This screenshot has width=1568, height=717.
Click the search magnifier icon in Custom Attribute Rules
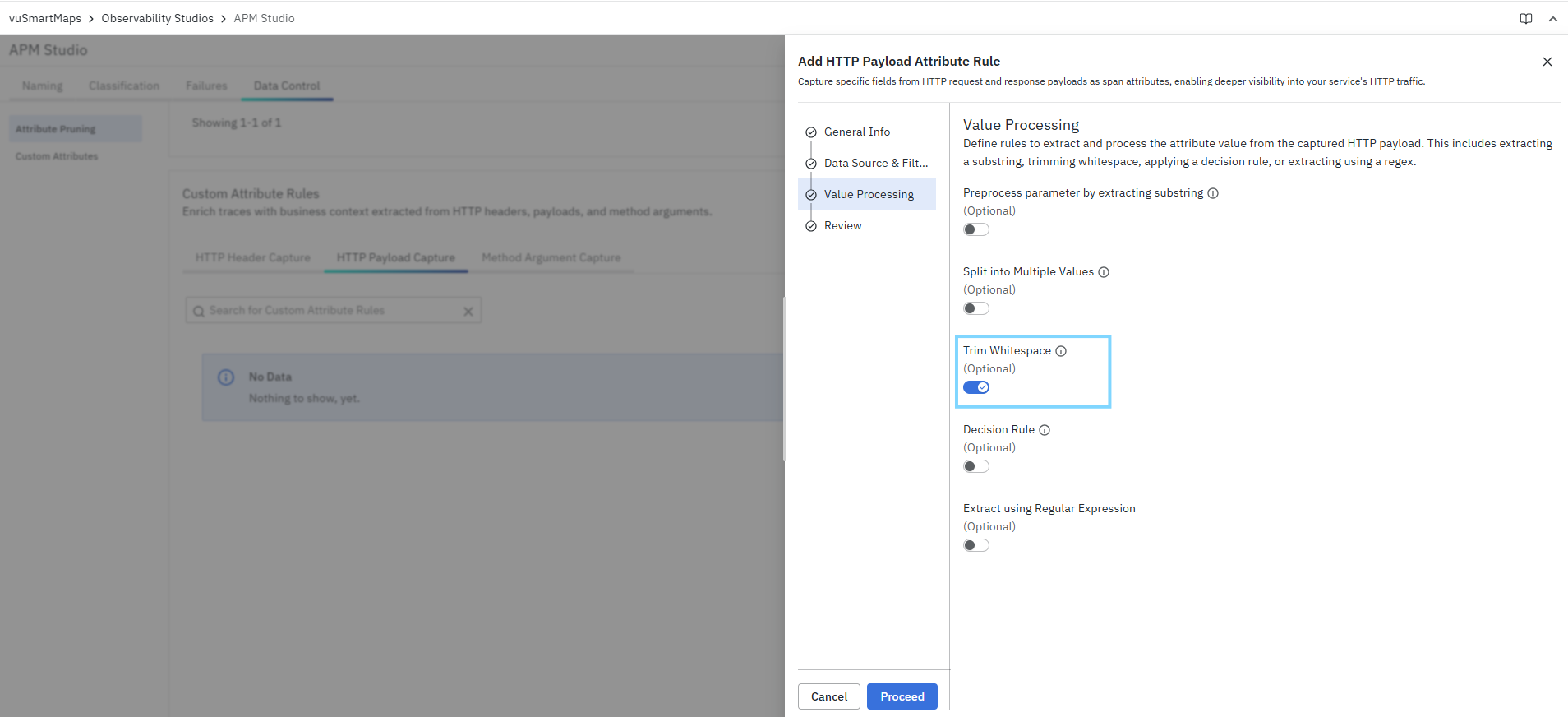click(198, 312)
